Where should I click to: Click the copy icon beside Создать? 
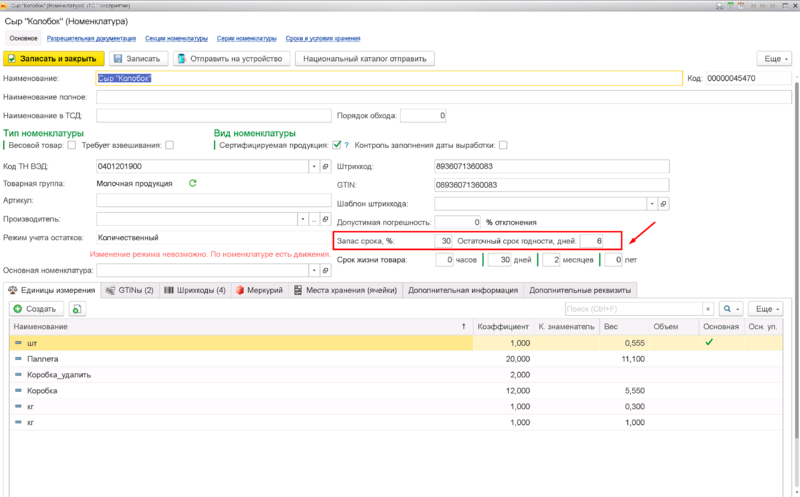[77, 309]
